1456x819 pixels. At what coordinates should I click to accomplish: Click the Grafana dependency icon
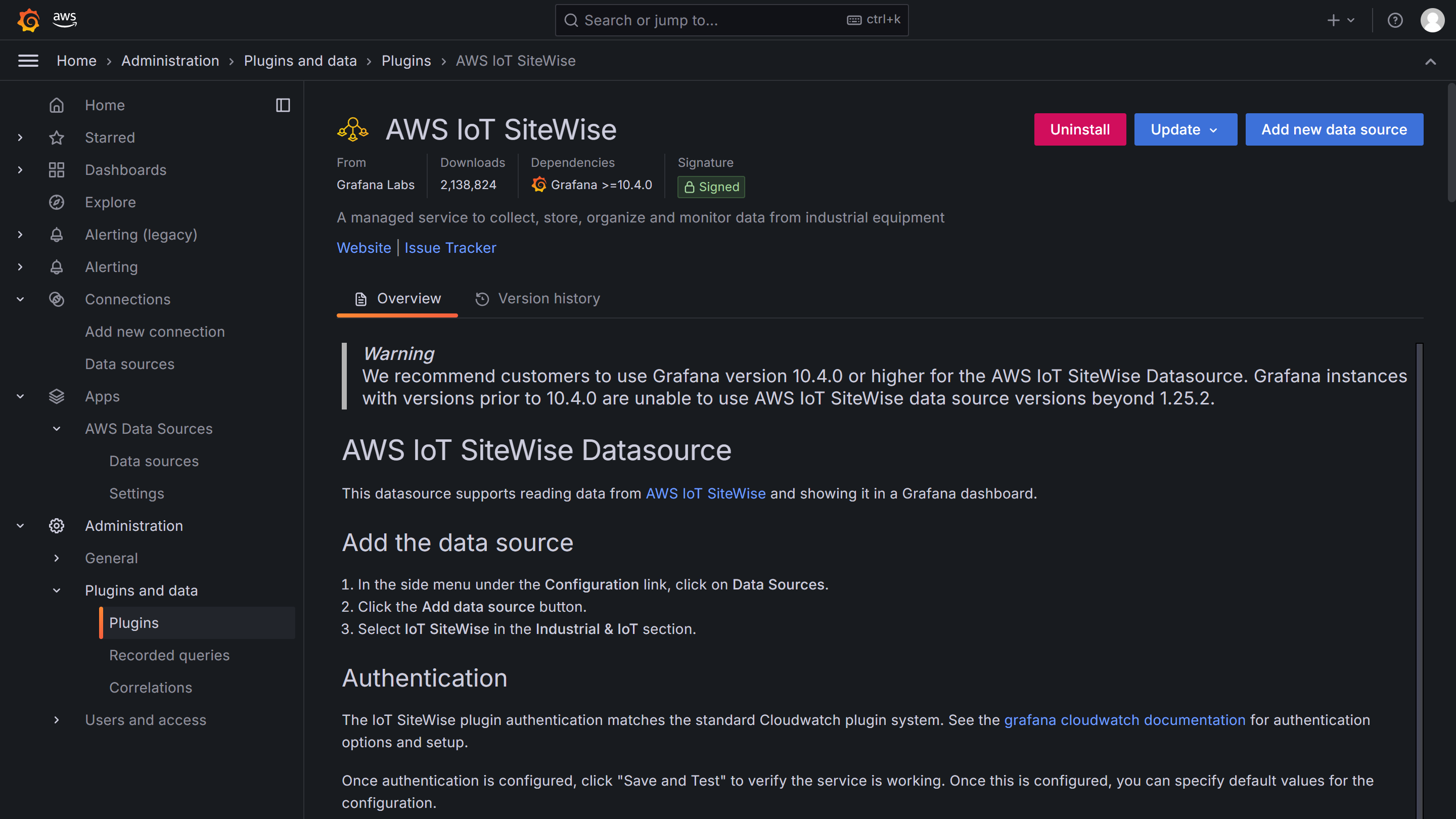pos(538,185)
